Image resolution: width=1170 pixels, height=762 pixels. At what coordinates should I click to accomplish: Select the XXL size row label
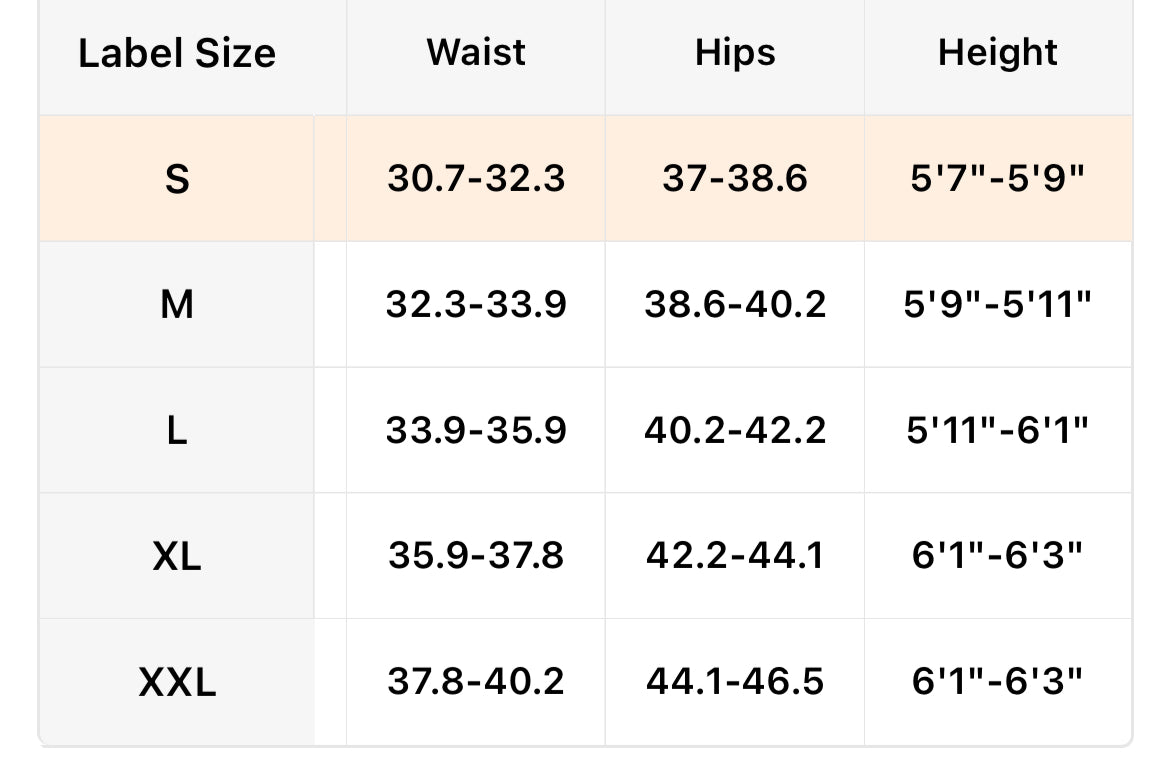click(177, 683)
